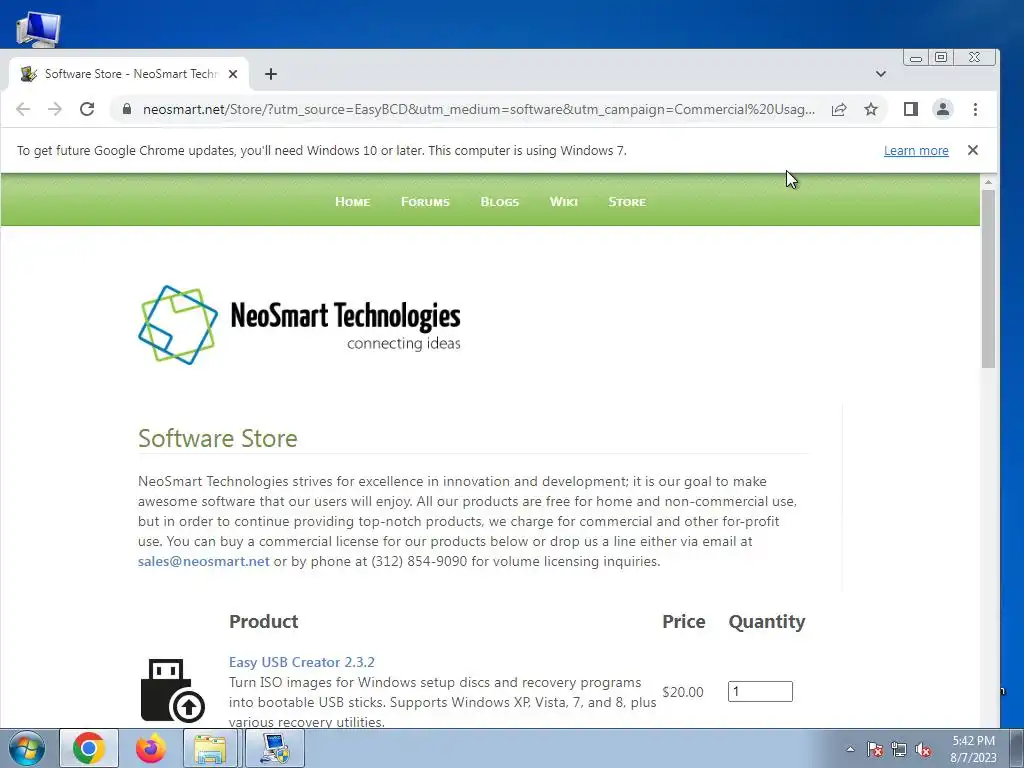Click the network tray icon
Screen dimensions: 1024x768
pyautogui.click(x=899, y=749)
